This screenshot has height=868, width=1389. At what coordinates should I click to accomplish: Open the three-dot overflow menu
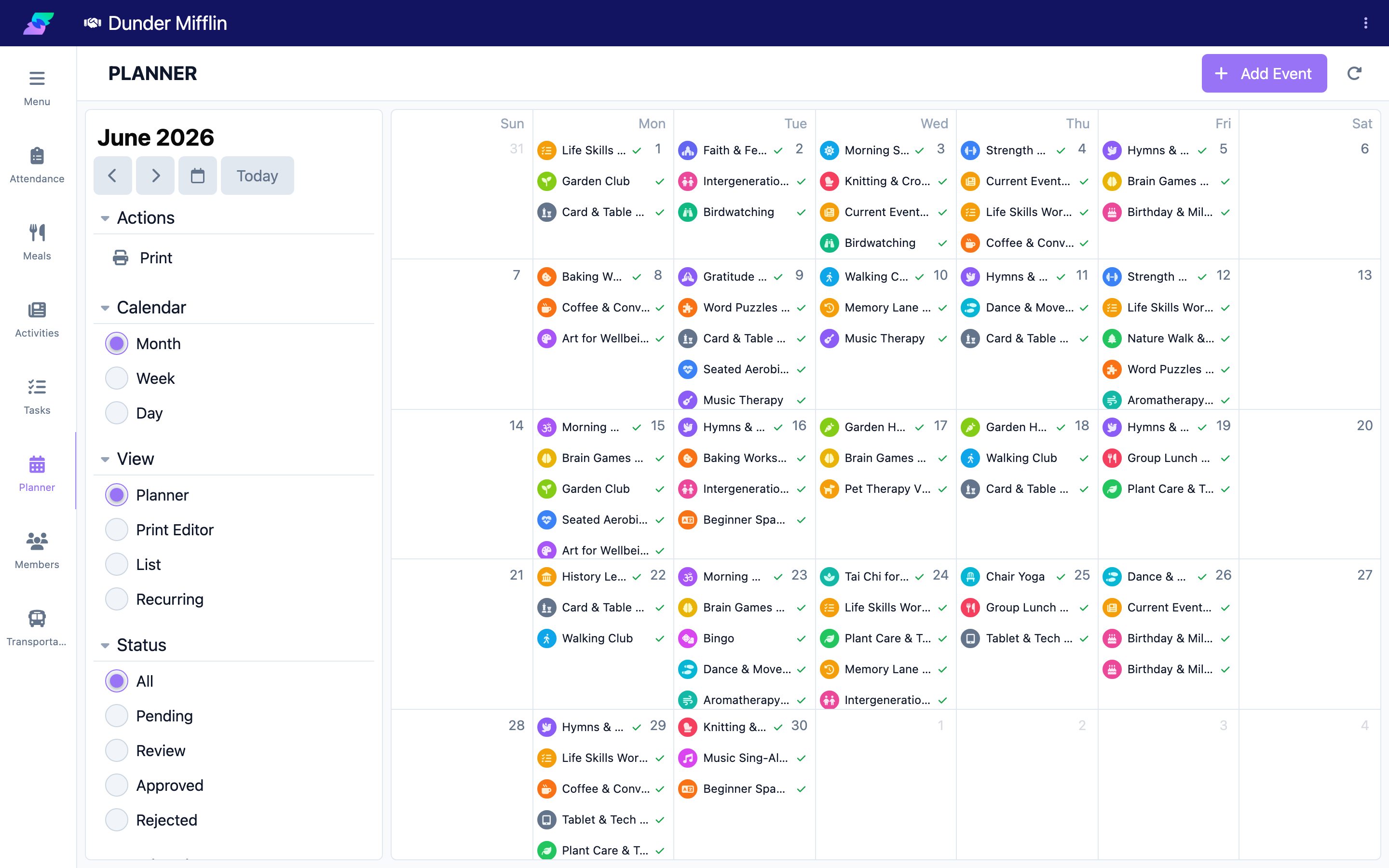click(x=1365, y=23)
